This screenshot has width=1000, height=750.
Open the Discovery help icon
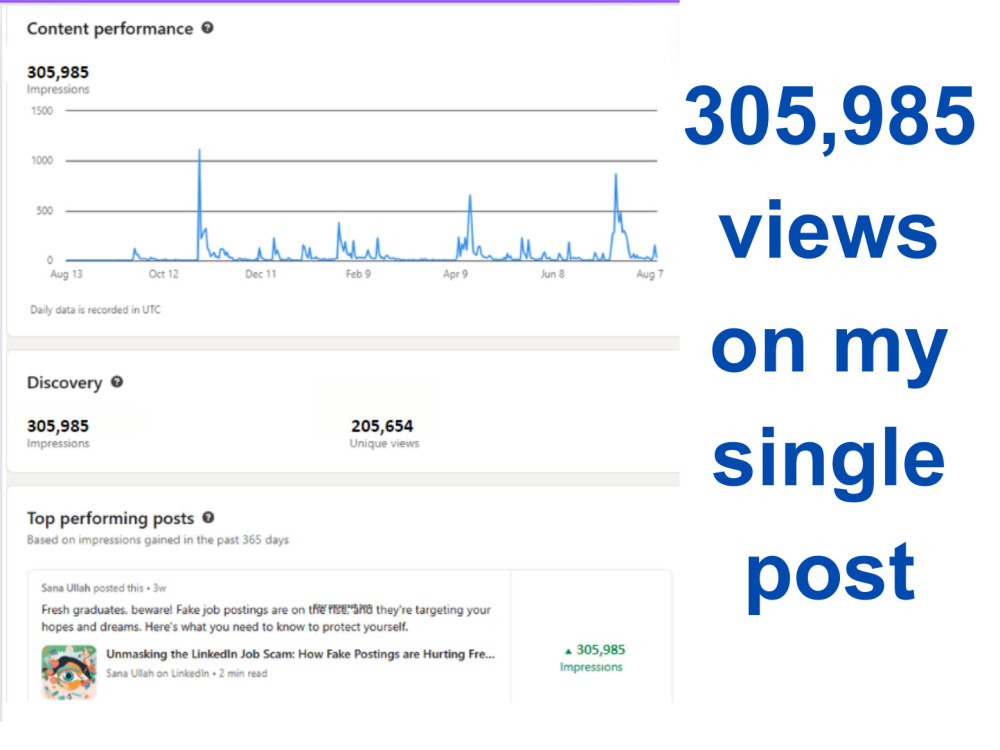click(x=117, y=382)
